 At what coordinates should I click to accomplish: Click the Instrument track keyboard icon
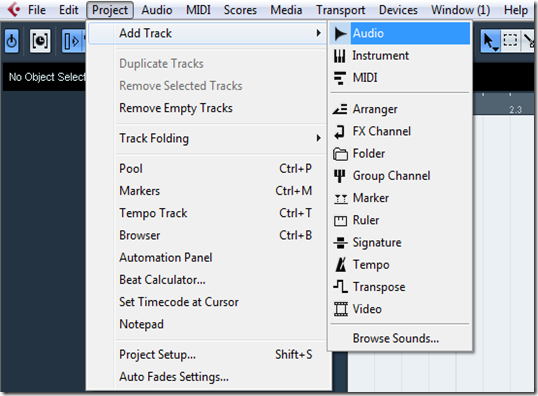[x=340, y=56]
